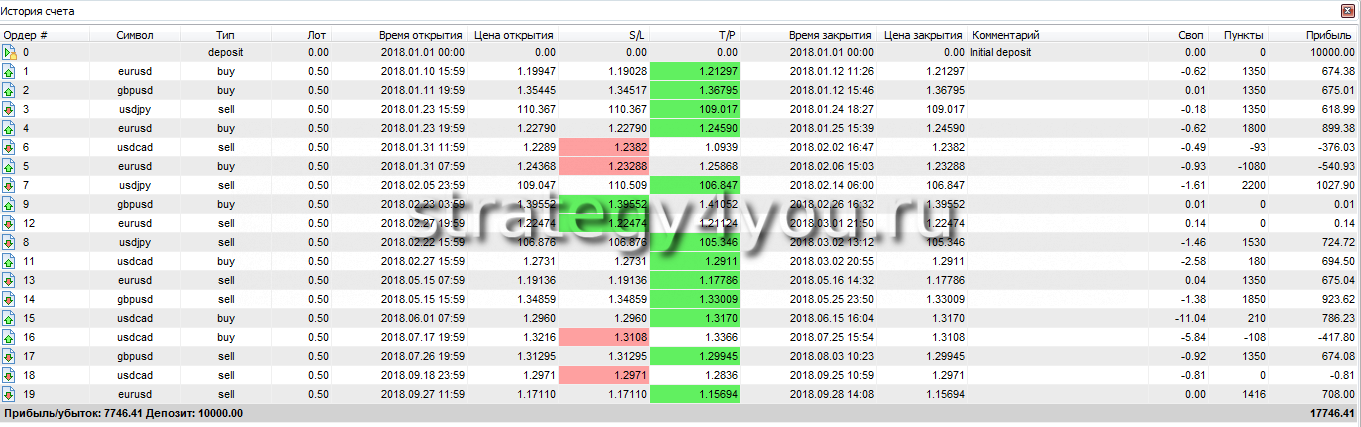1361x427 pixels.
Task: Click the Прибыль column header
Action: tap(1329, 35)
